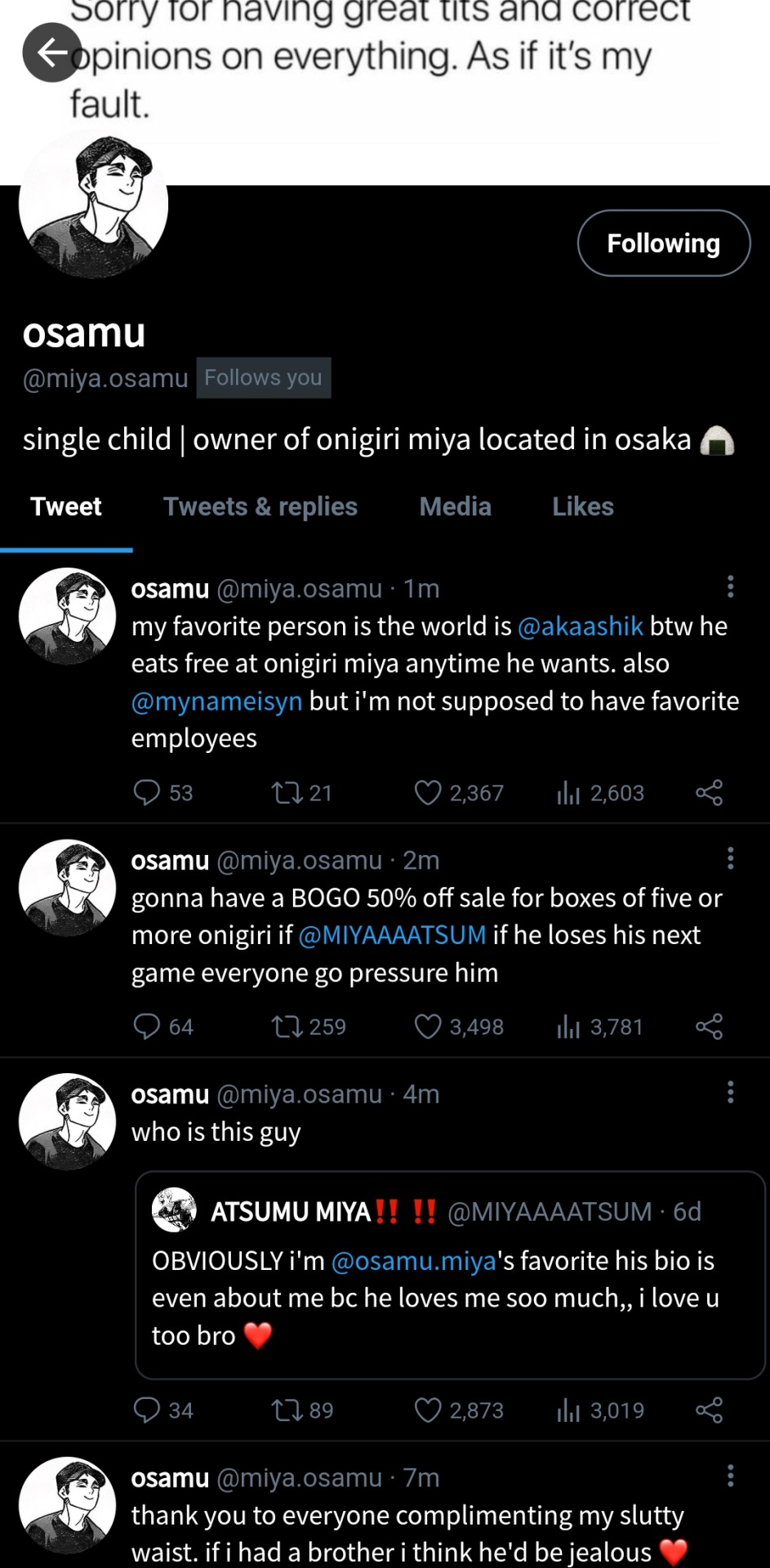Image resolution: width=770 pixels, height=1568 pixels.
Task: Toggle the Following button for osamu
Action: click(663, 243)
